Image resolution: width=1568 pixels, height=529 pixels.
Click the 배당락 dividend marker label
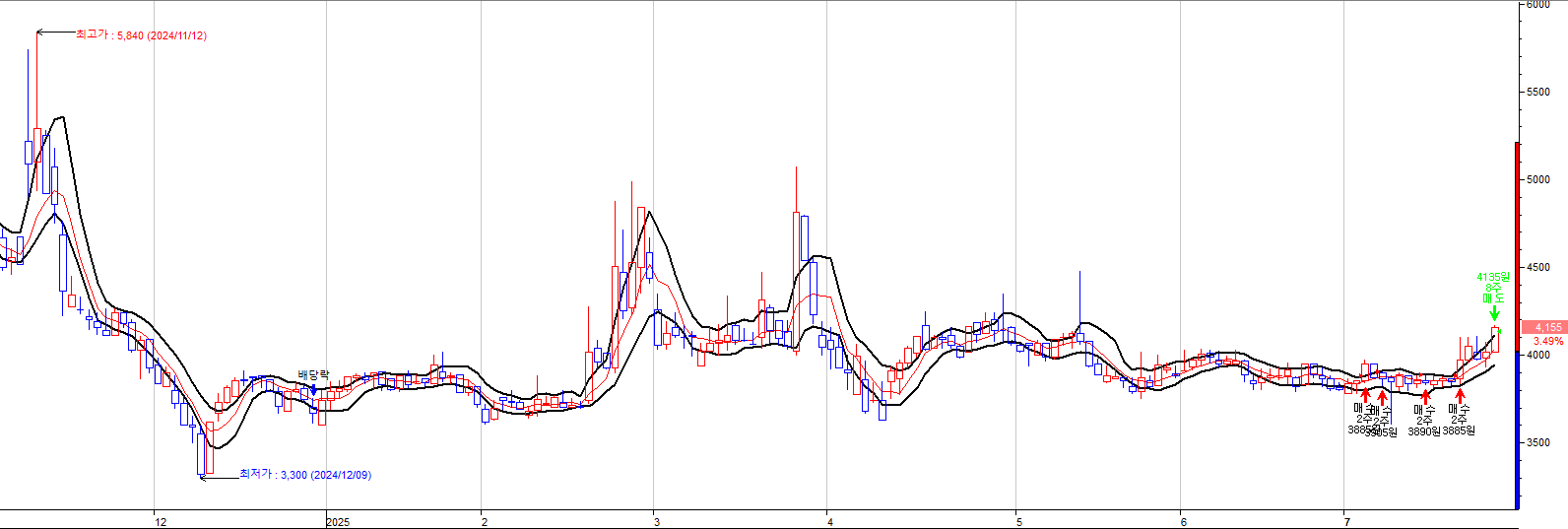pyautogui.click(x=313, y=375)
